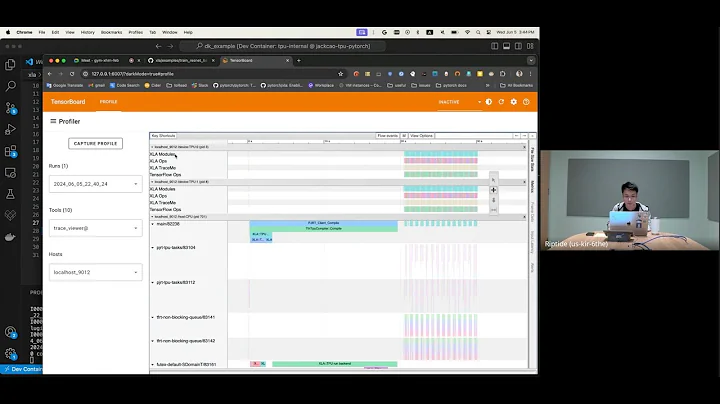Click Key Shortcuts button
720x404 pixels.
(x=163, y=136)
